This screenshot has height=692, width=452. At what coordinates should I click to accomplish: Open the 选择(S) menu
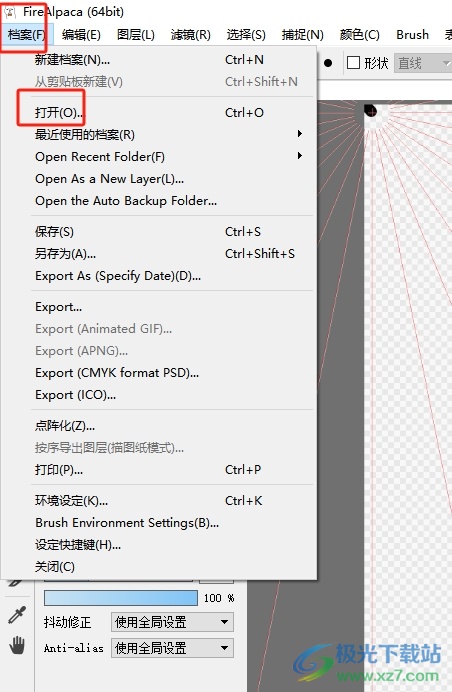(246, 34)
